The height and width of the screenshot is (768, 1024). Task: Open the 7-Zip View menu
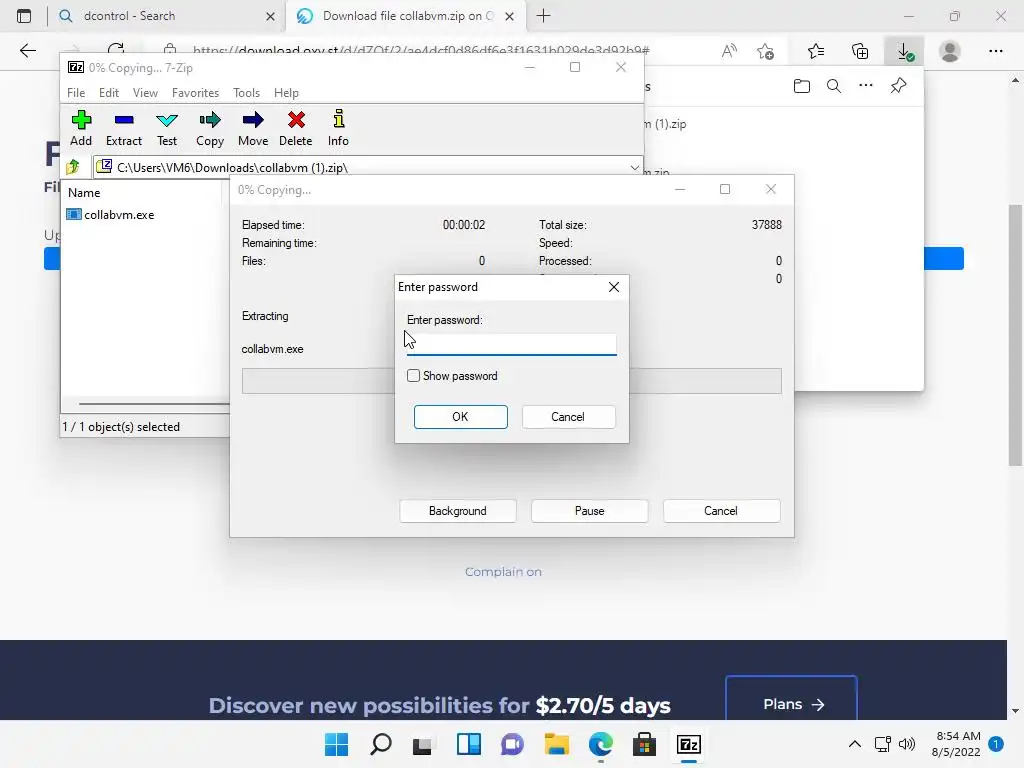click(x=145, y=93)
